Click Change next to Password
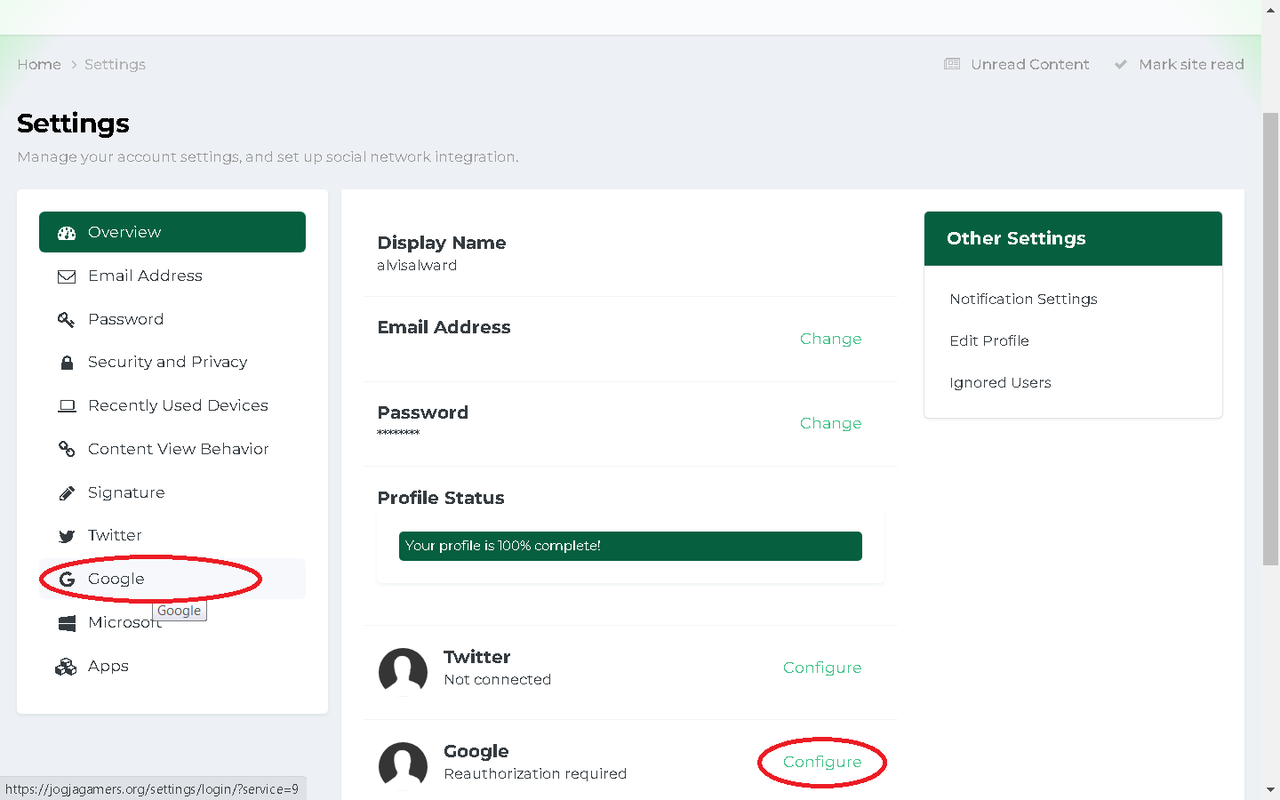1280x800 pixels. (830, 423)
